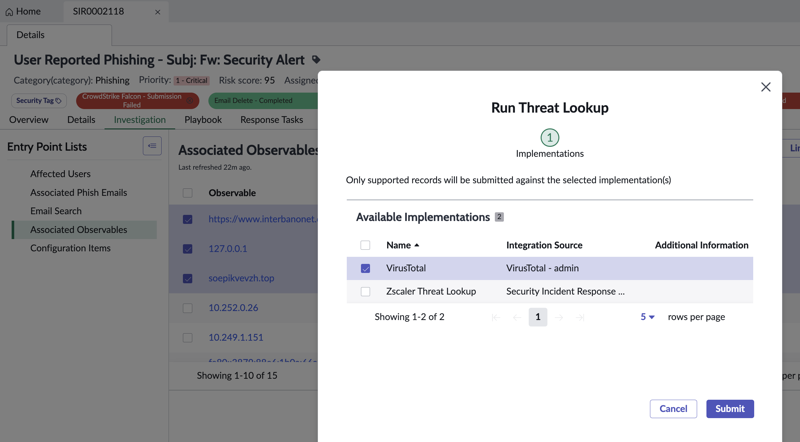Cancel the threat lookup dialog
800x442 pixels.
pyautogui.click(x=673, y=409)
